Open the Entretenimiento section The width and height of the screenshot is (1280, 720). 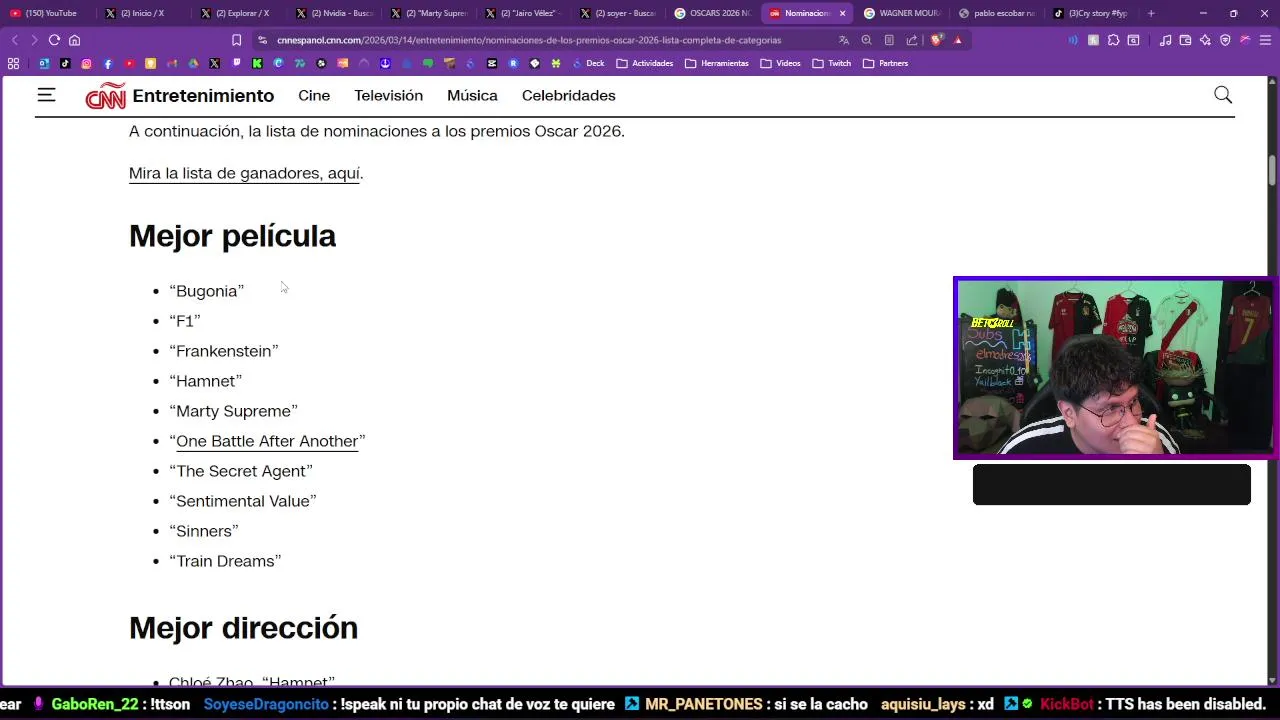[203, 96]
